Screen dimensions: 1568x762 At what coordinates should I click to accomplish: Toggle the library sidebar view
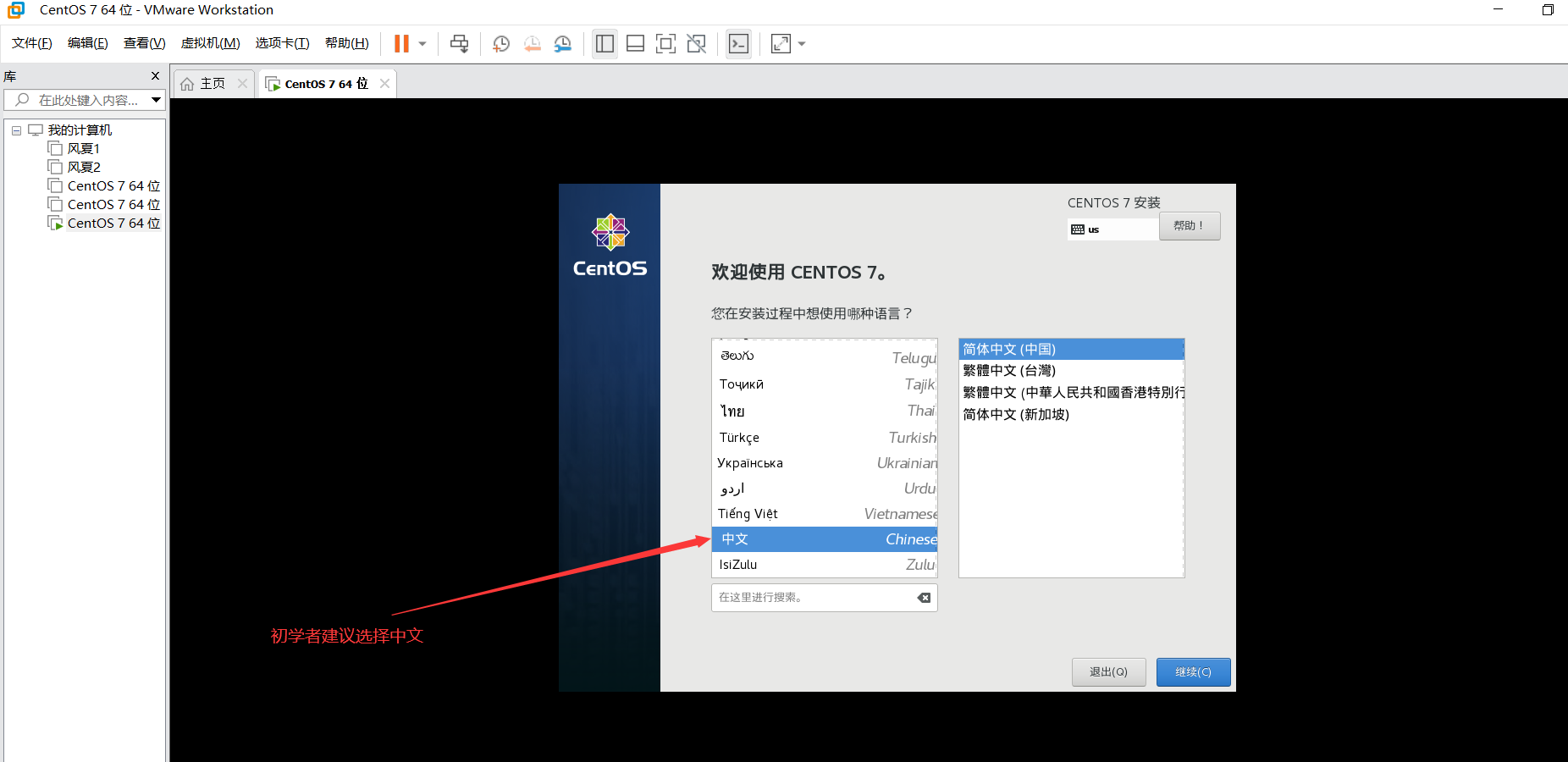[605, 44]
